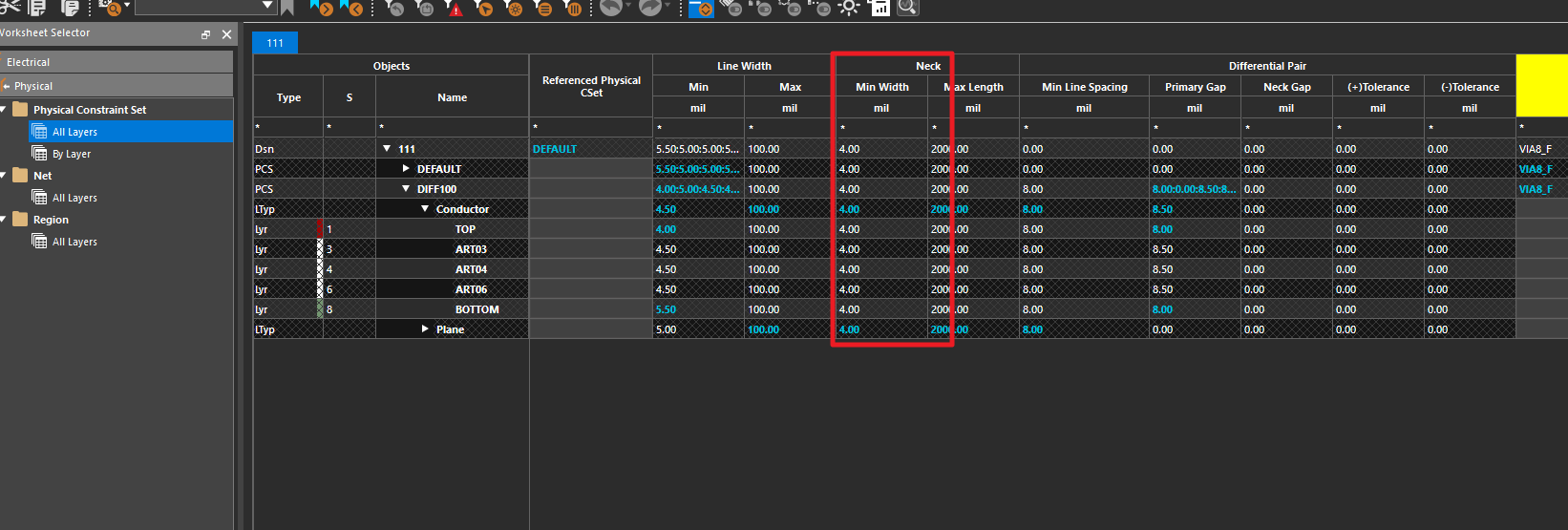Click the calculator report icon
This screenshot has height=530, width=1568.
tap(880, 8)
